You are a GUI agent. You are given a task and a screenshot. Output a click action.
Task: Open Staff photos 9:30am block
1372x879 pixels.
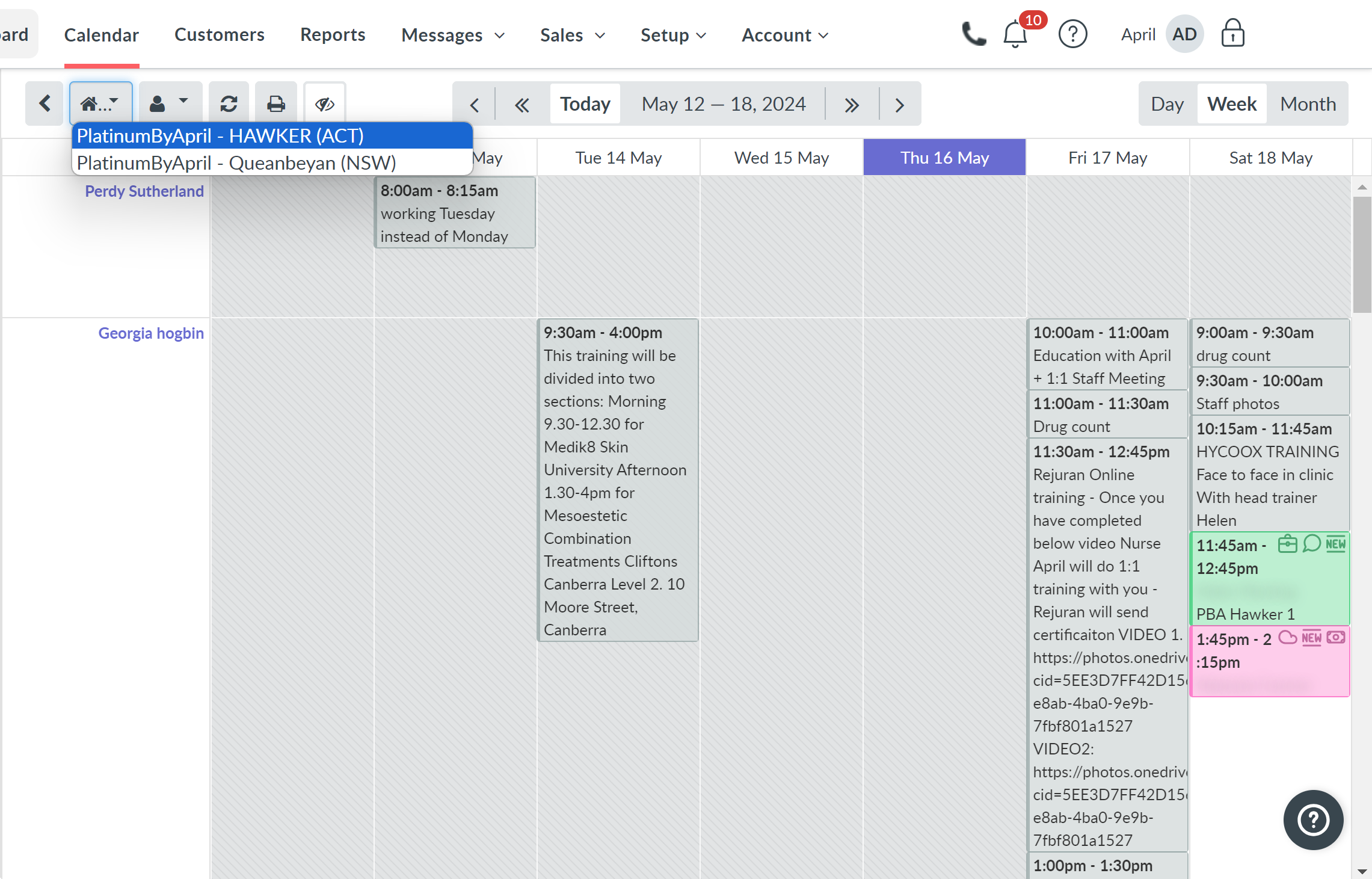tap(1270, 392)
